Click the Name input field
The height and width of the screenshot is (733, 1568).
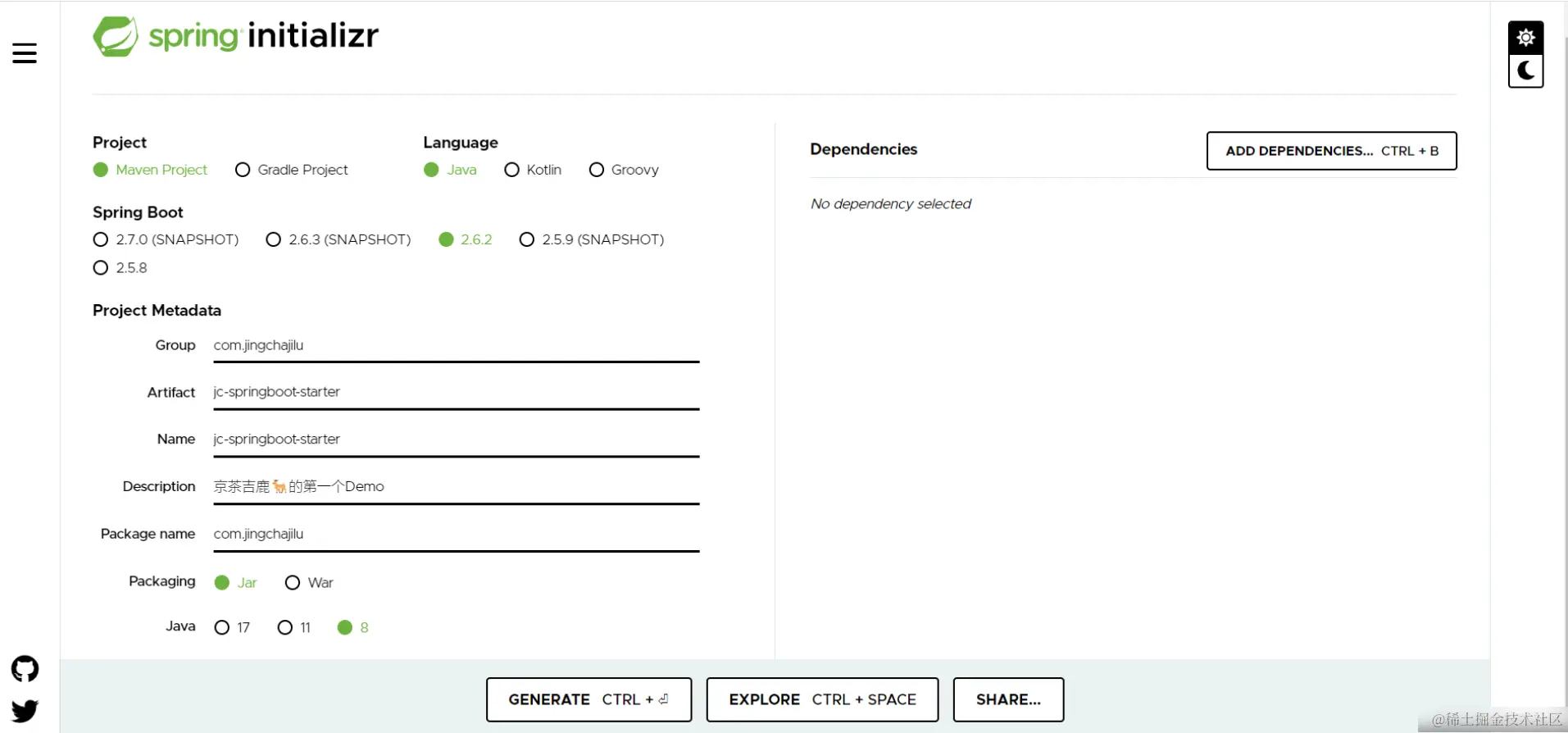click(x=456, y=440)
